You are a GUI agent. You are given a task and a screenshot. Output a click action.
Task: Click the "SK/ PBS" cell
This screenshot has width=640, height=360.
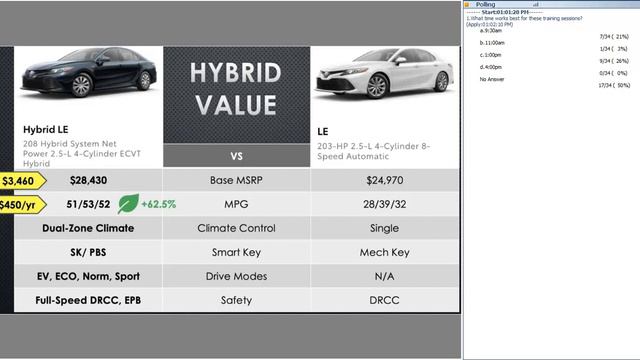(88, 252)
